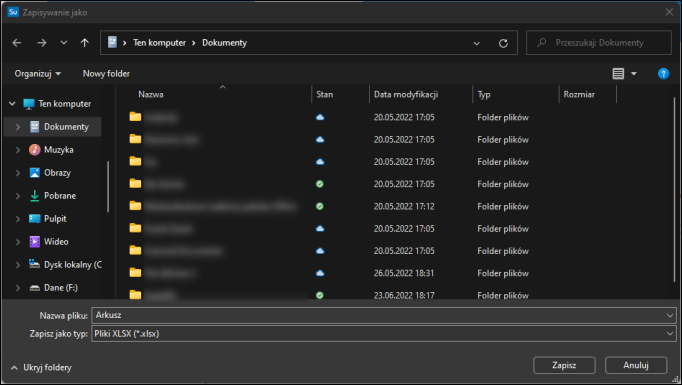The height and width of the screenshot is (385, 682).
Task: Create a folder with Nowy folder
Action: click(x=106, y=74)
